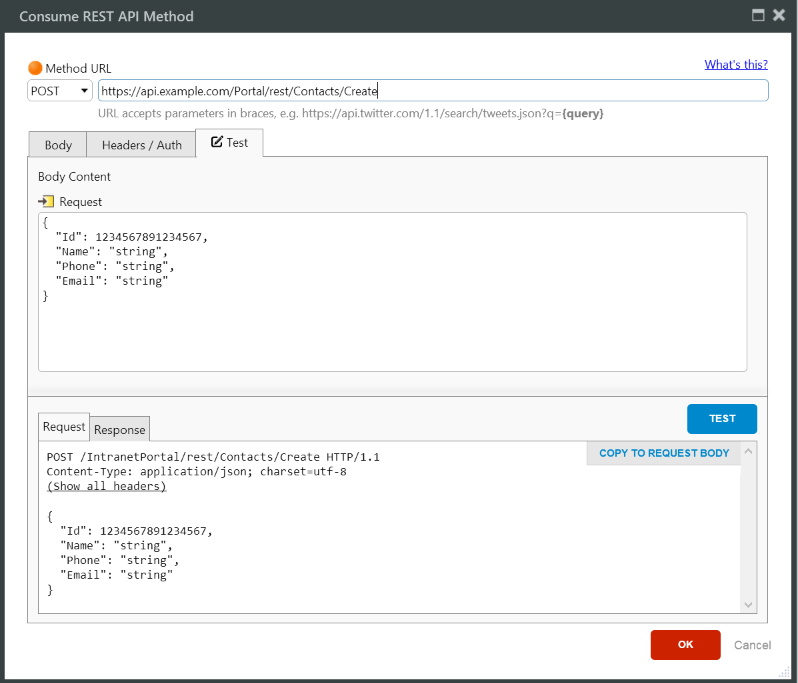Expand the POST HTTP method dropdown

(59, 91)
